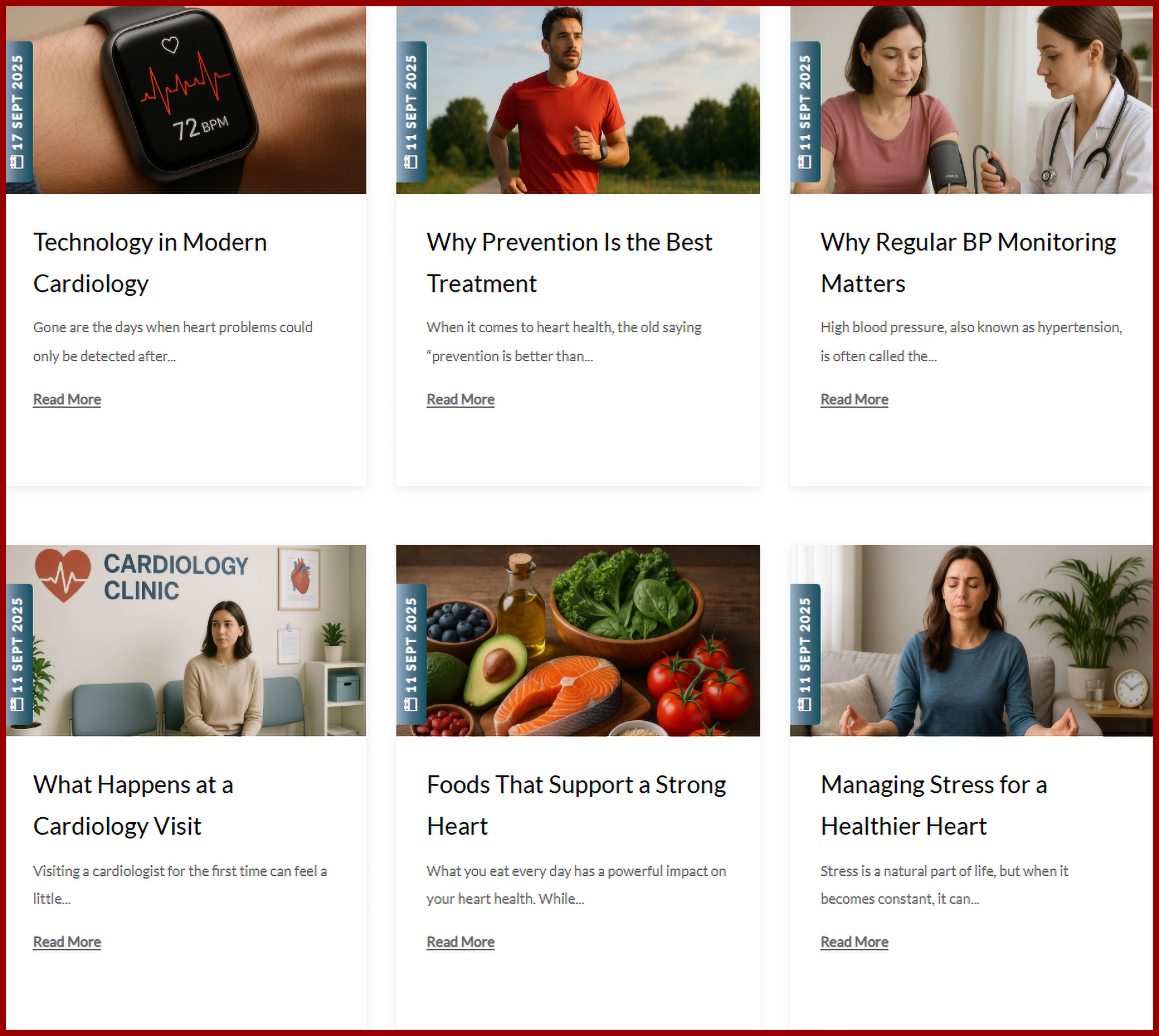Click calendar icon on 17 Sept 2025 badge
This screenshot has height=1036, width=1159.
point(18,162)
